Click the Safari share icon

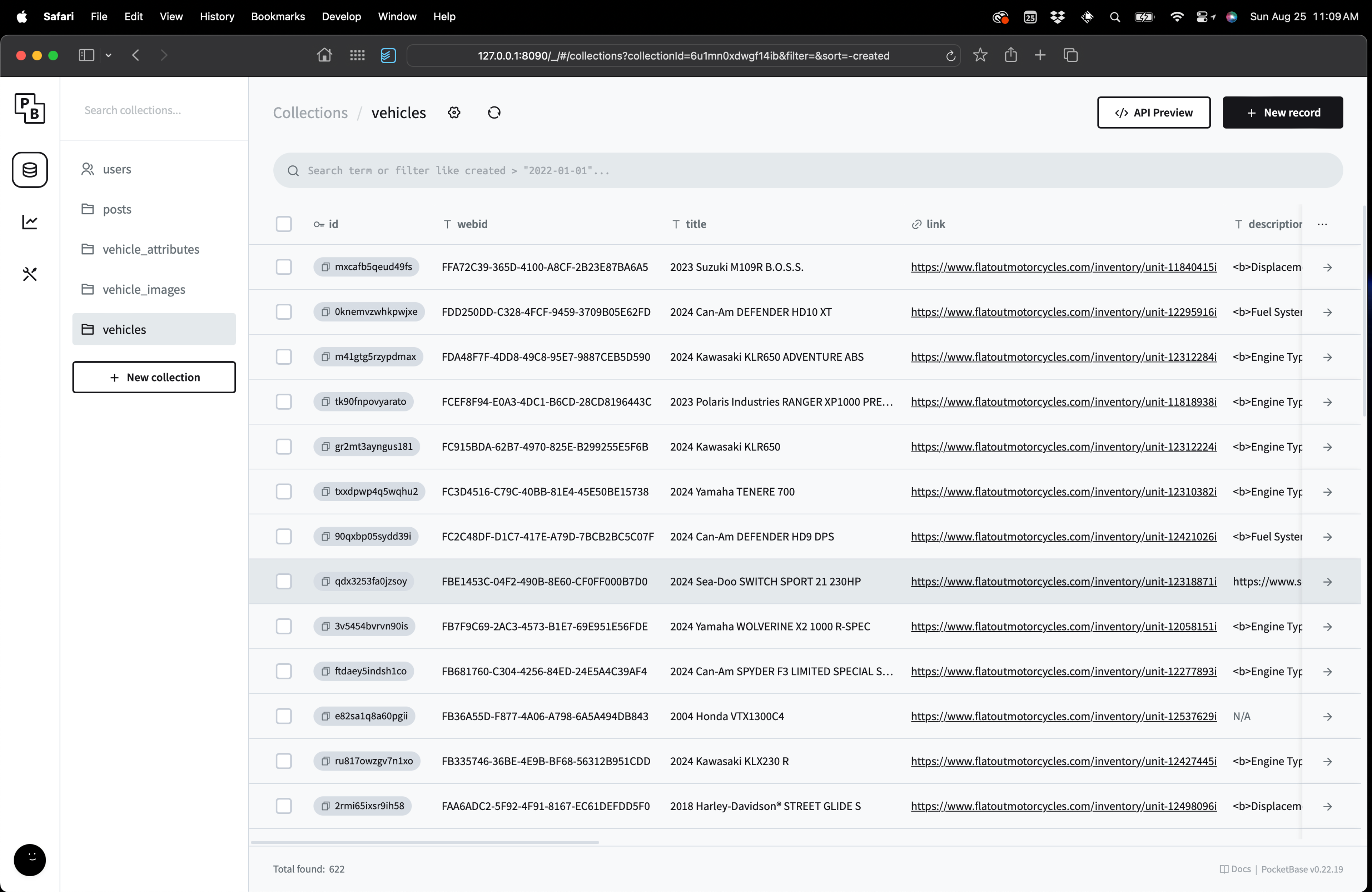(1010, 55)
